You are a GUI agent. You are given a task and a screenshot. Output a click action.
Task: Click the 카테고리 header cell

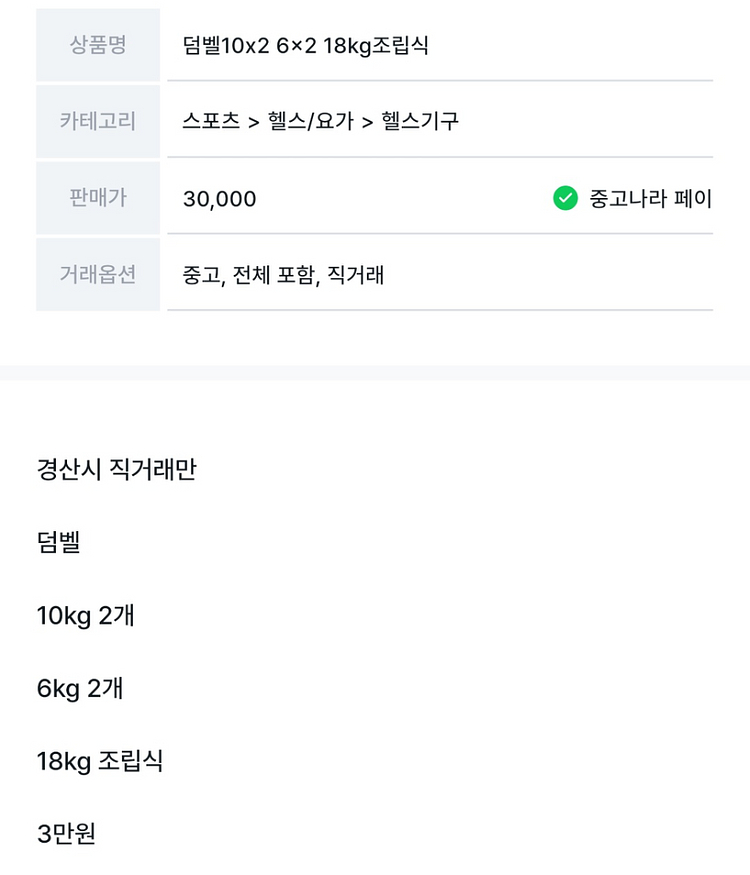[x=98, y=121]
